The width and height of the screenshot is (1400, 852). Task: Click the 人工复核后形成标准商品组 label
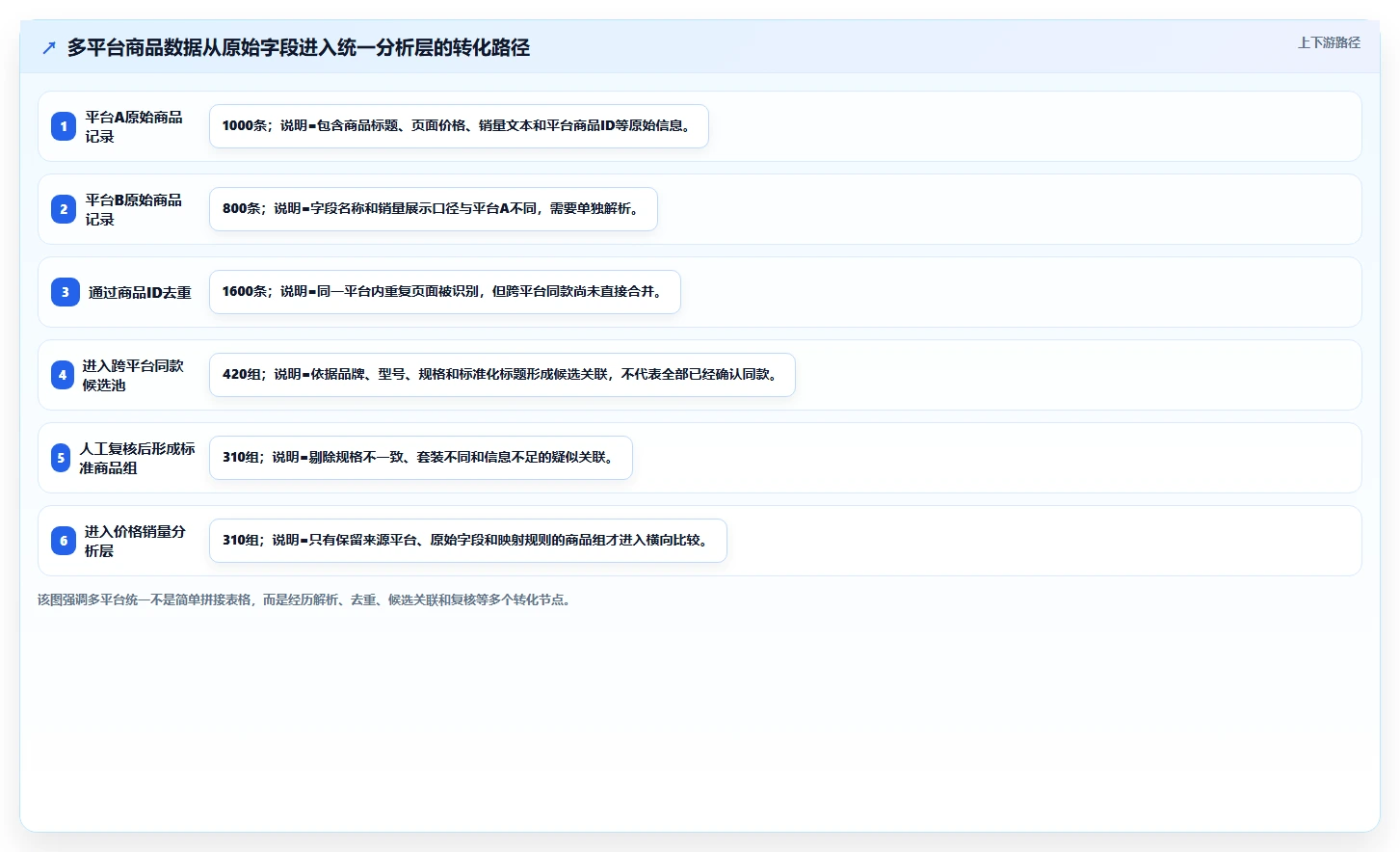(x=137, y=458)
